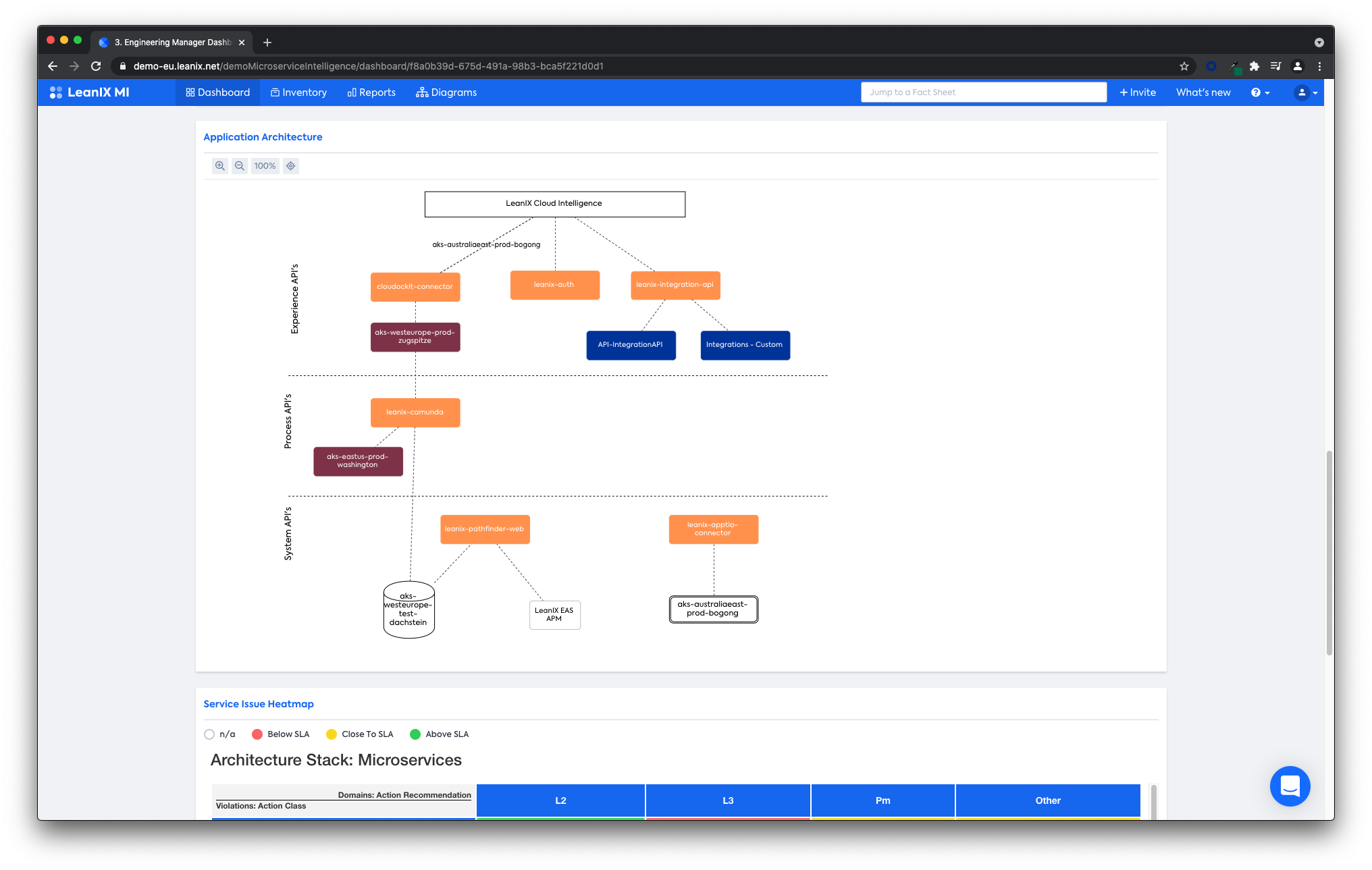Switch to the Inventory tab
Screen dimensions: 1372x870
pos(298,92)
